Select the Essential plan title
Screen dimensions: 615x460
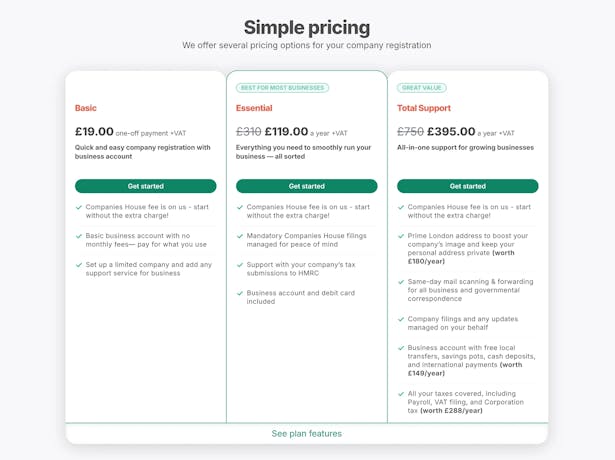[x=254, y=108]
